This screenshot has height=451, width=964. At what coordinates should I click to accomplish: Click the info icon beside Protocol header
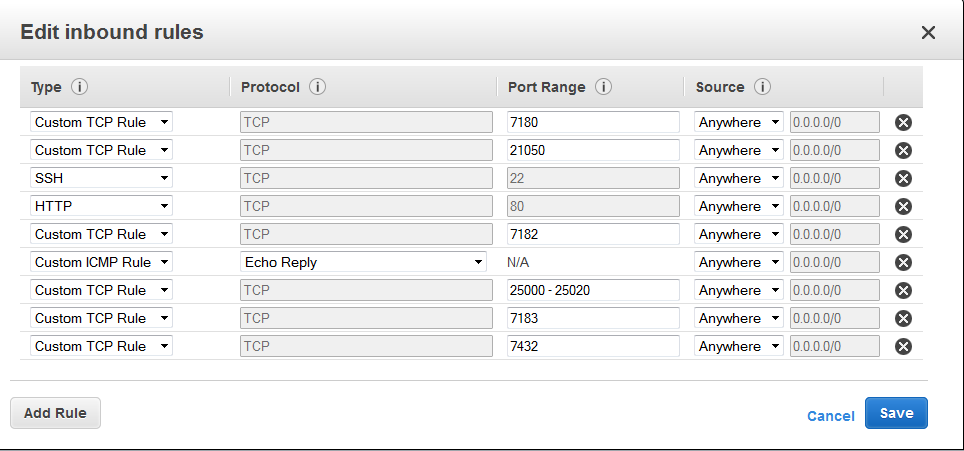pos(317,87)
